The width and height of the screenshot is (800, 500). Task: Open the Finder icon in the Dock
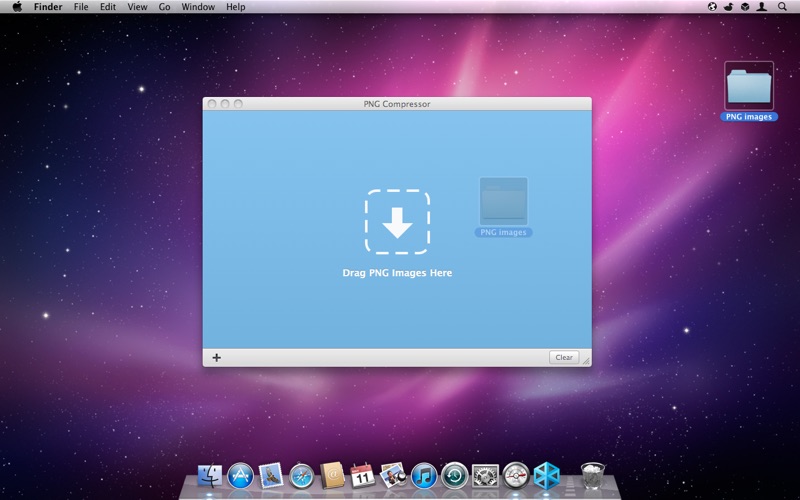point(211,476)
